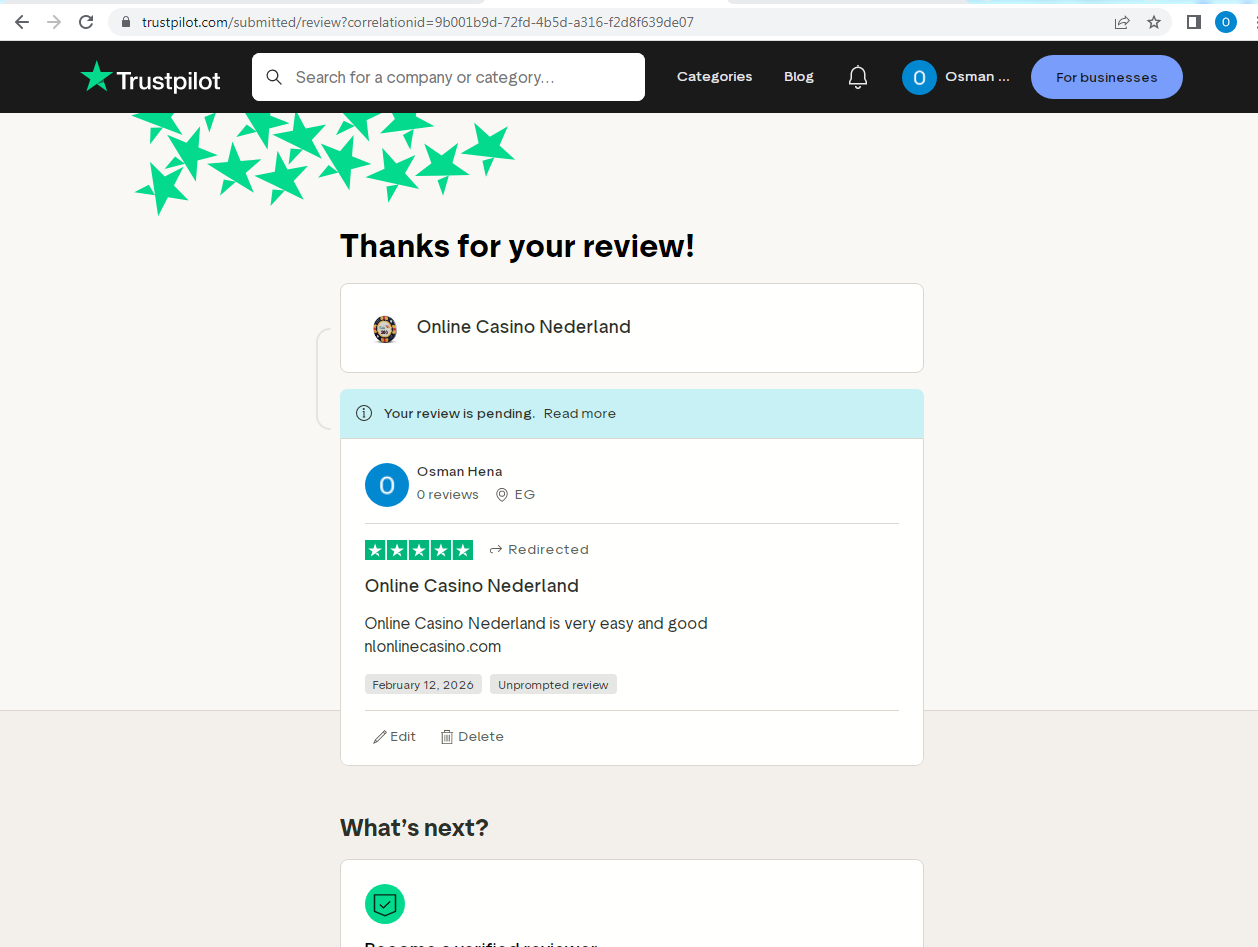
Task: Click the pencil icon next to Edit
Action: click(x=380, y=737)
